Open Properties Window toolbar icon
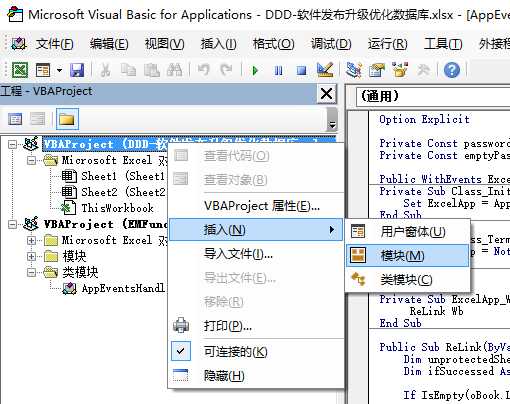The image size is (510, 404). pyautogui.click(x=377, y=70)
